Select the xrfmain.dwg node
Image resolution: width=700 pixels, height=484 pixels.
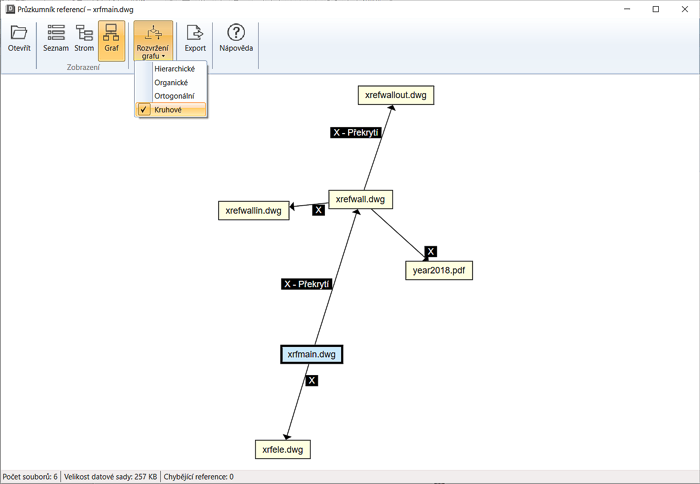tap(312, 354)
